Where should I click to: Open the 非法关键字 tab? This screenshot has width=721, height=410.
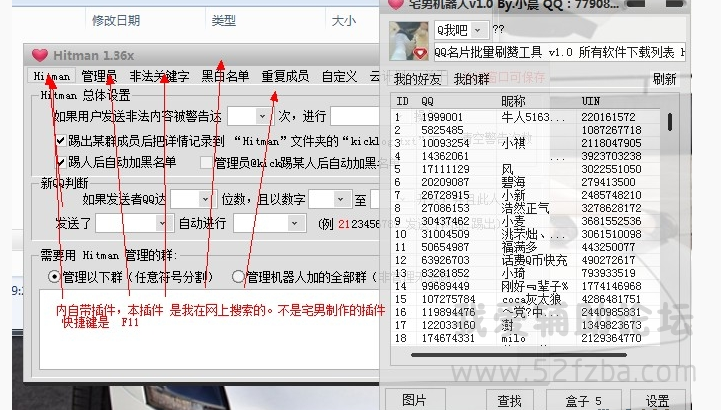pos(159,76)
